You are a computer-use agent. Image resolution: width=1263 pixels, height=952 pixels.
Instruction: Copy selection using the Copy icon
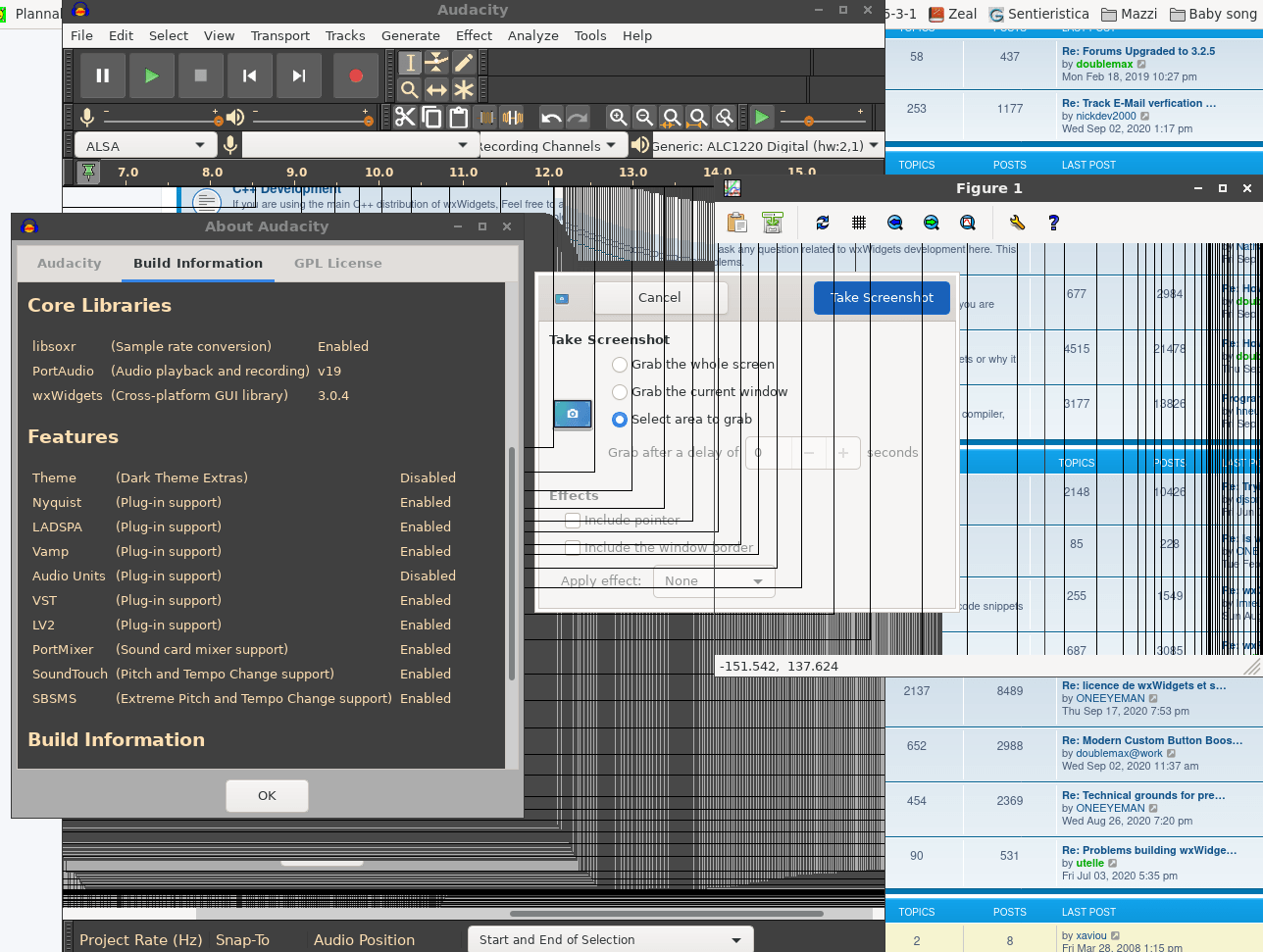pos(431,118)
